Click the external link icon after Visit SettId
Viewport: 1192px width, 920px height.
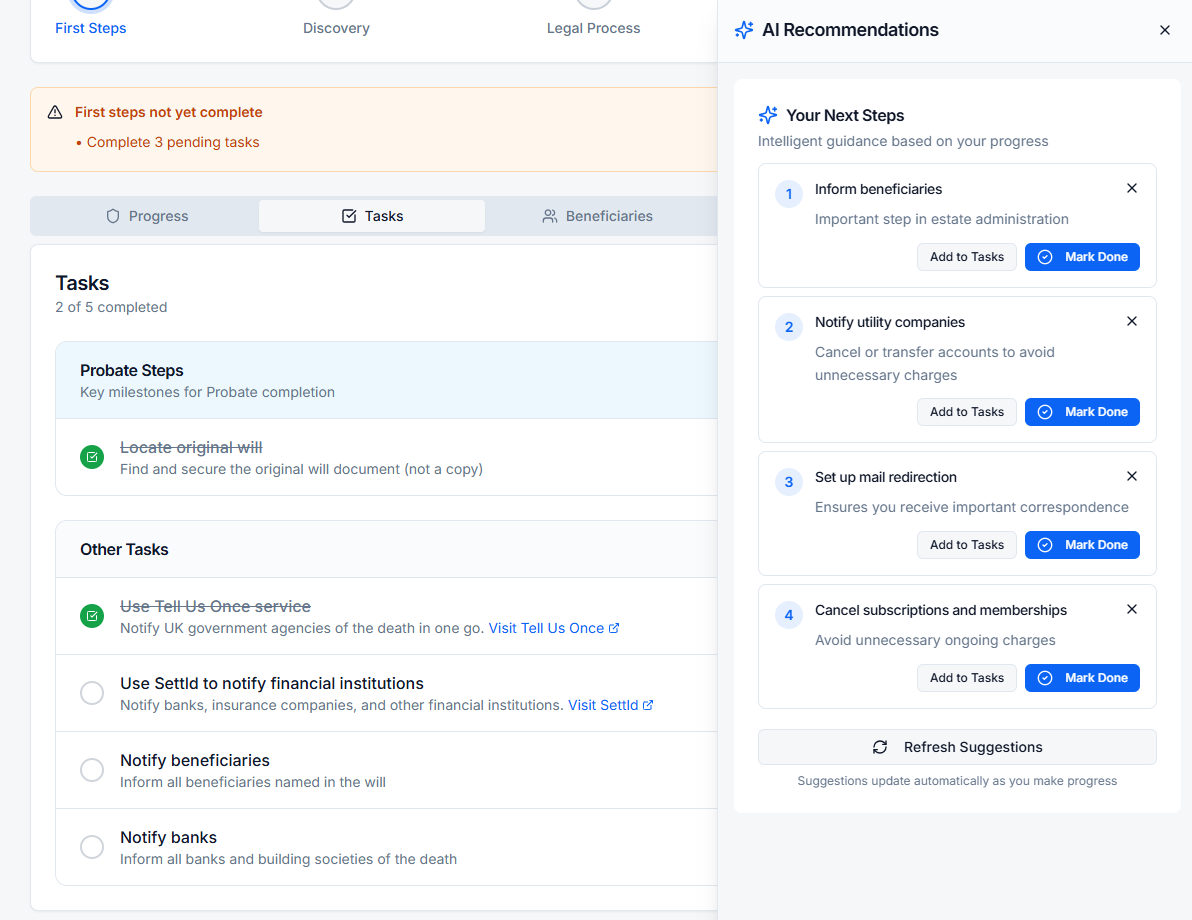tap(650, 704)
